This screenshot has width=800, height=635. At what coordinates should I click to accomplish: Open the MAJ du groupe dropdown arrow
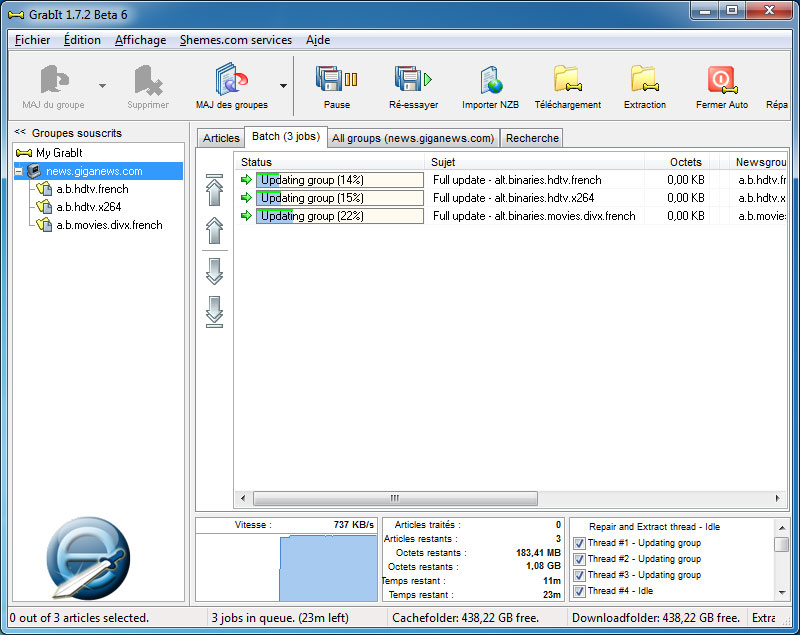[103, 86]
